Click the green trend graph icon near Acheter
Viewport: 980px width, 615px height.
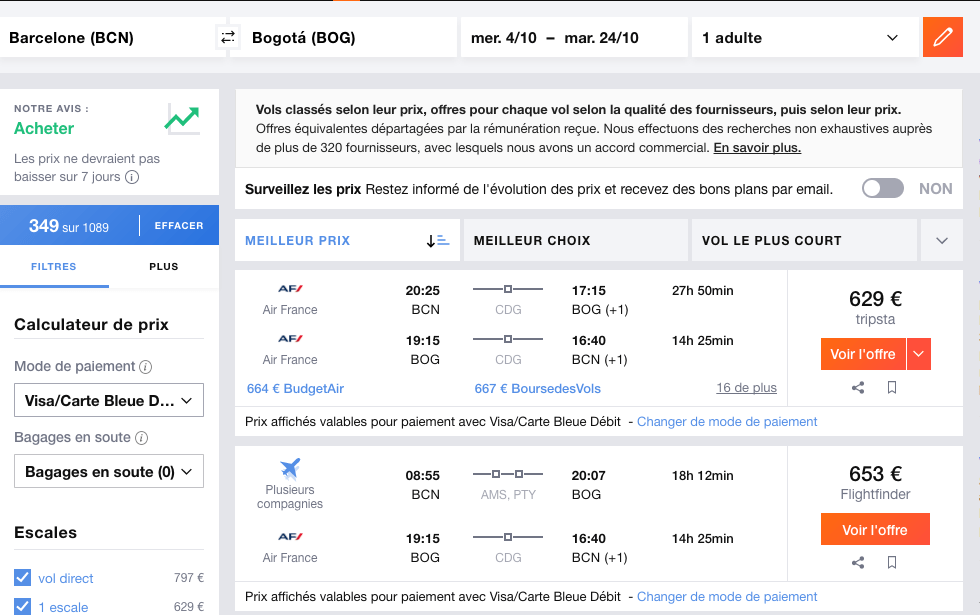point(182,118)
